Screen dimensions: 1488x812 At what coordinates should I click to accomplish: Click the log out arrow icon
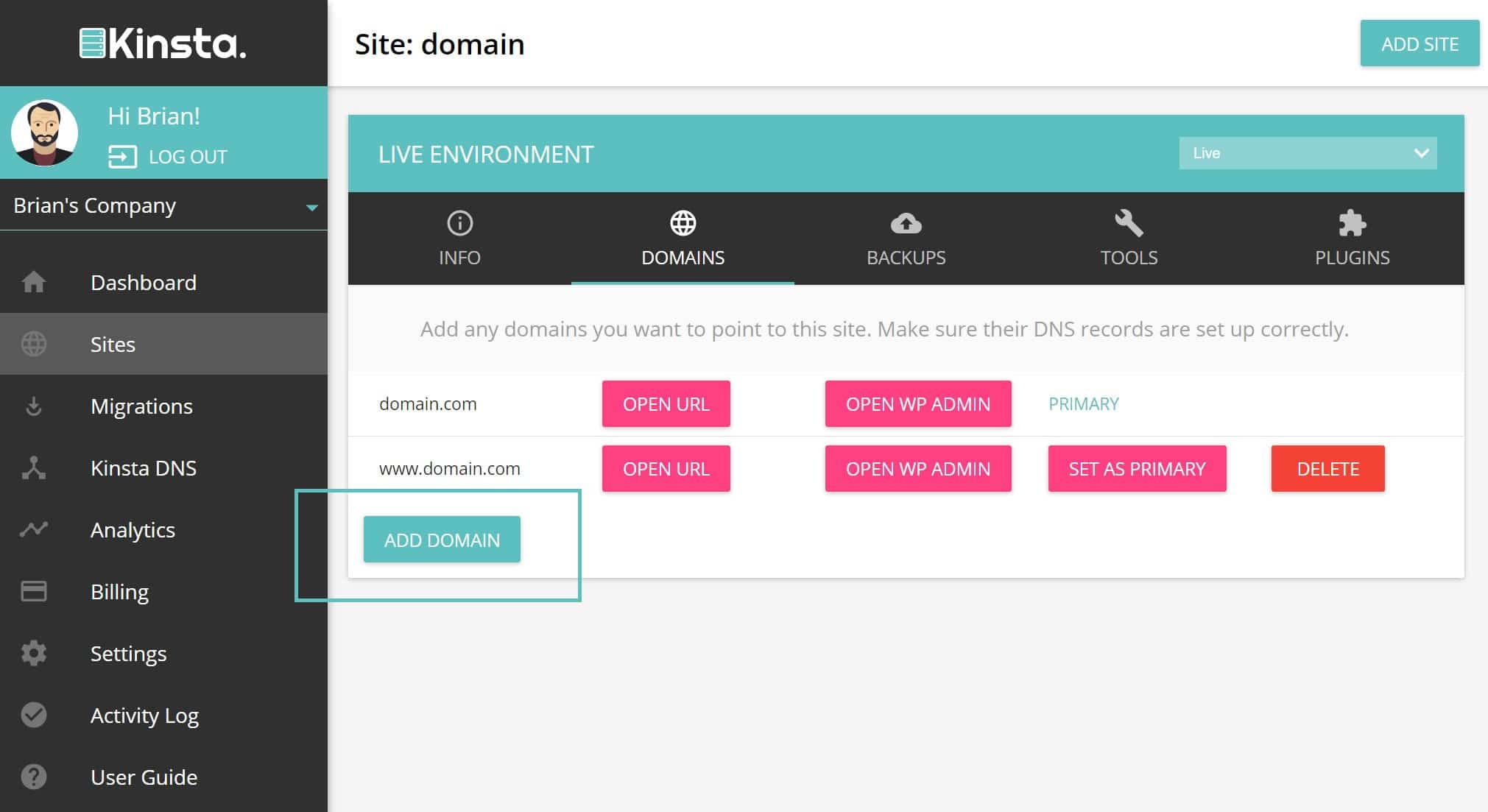tap(122, 157)
